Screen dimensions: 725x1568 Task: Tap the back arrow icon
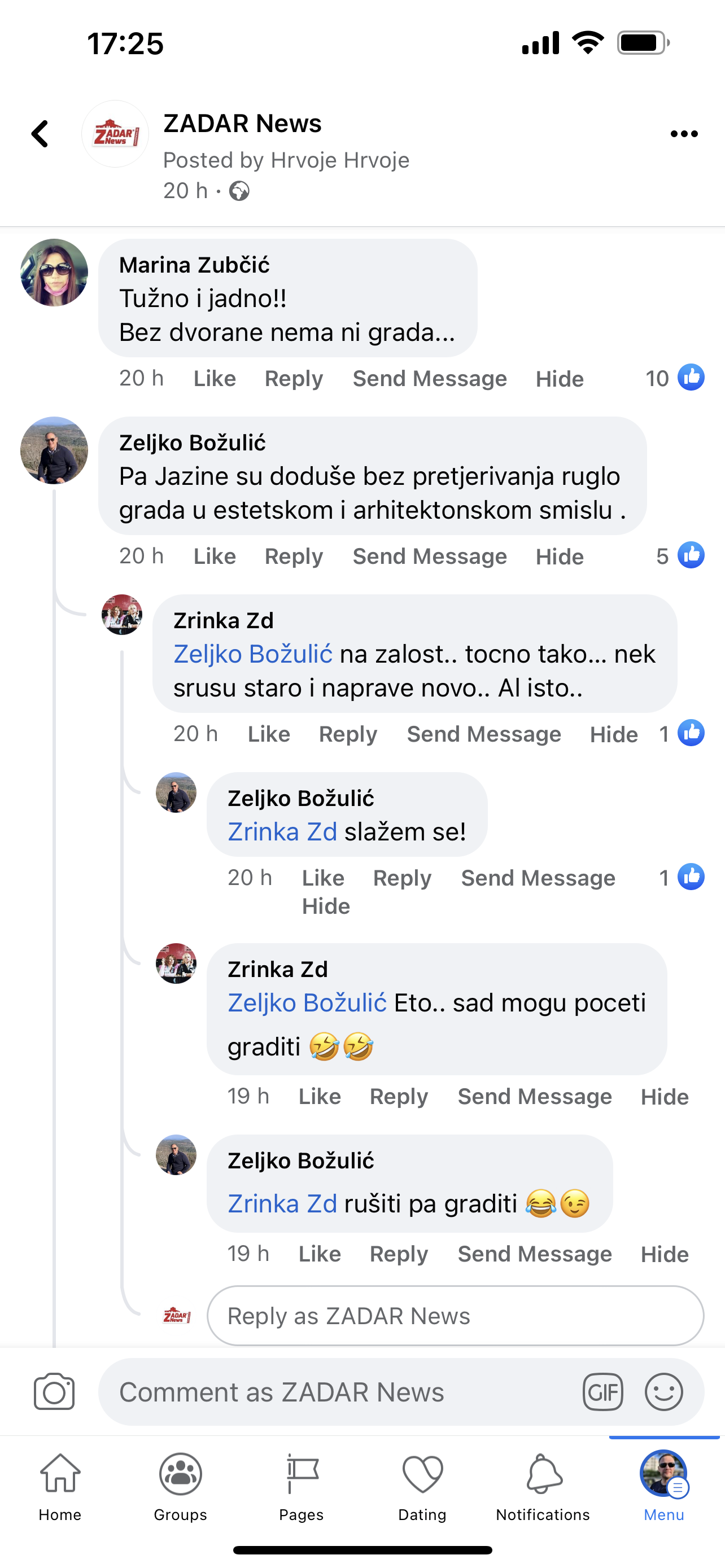tap(40, 134)
